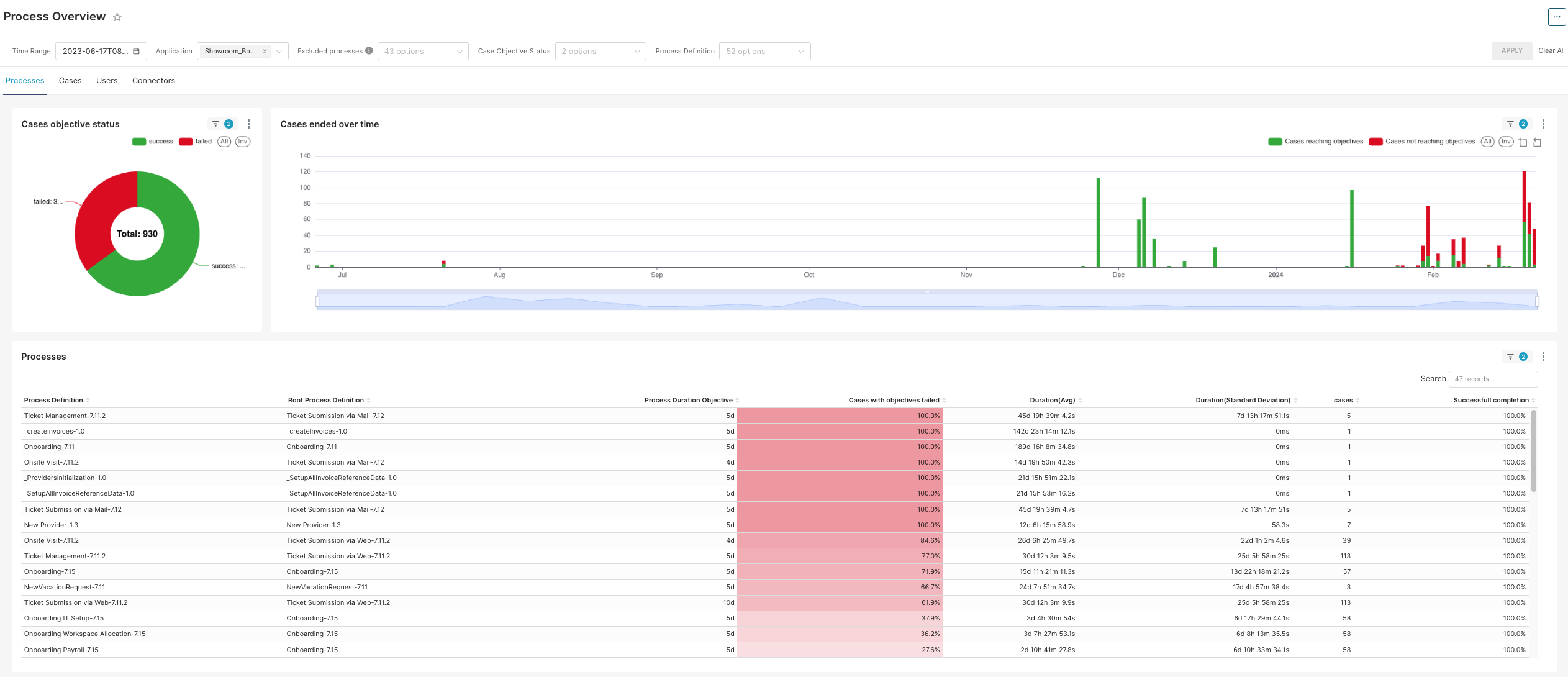Invert selection in donut chart legend
The height and width of the screenshot is (677, 1568).
pos(243,142)
